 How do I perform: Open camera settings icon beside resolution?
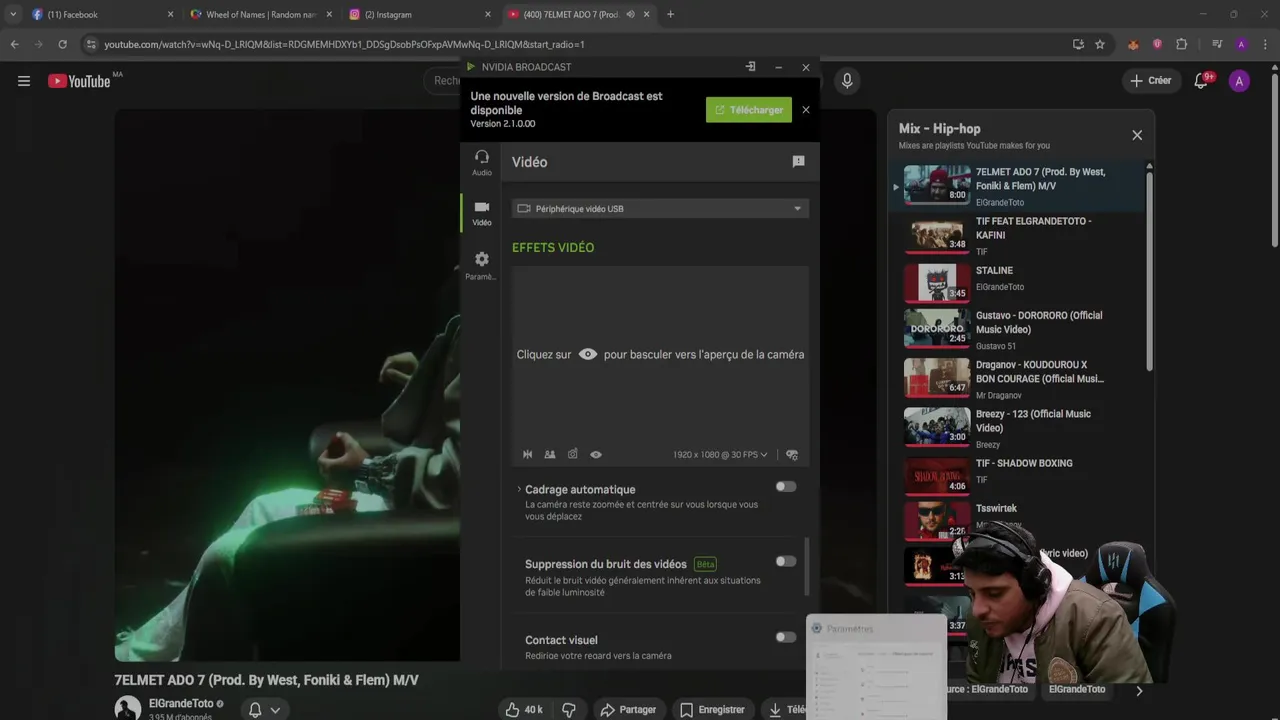[x=791, y=454]
